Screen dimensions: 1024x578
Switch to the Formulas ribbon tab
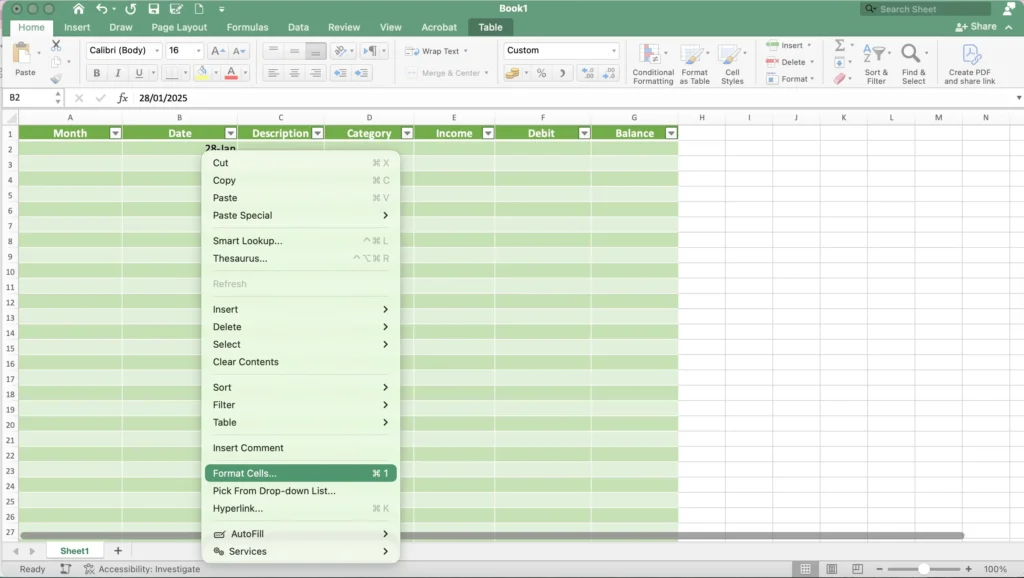(x=247, y=27)
